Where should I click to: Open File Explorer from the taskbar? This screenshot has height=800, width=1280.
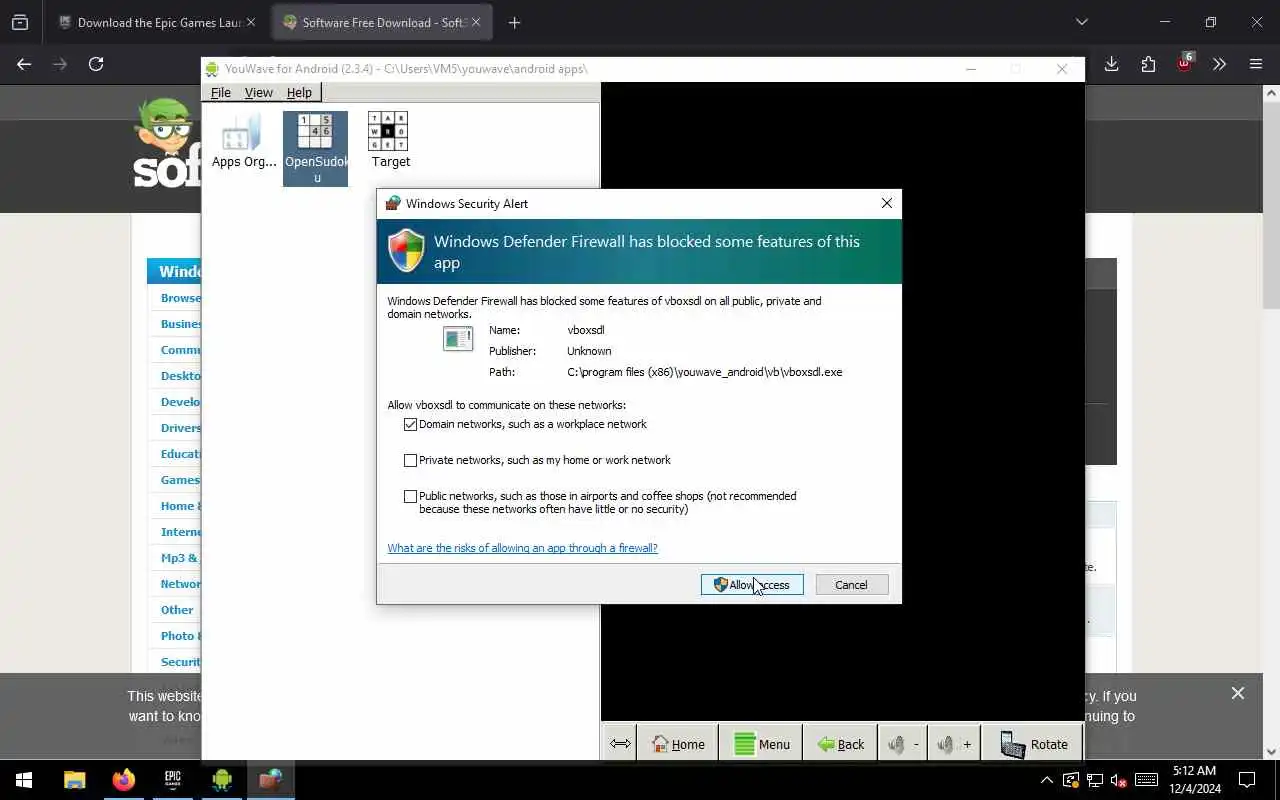coord(74,780)
